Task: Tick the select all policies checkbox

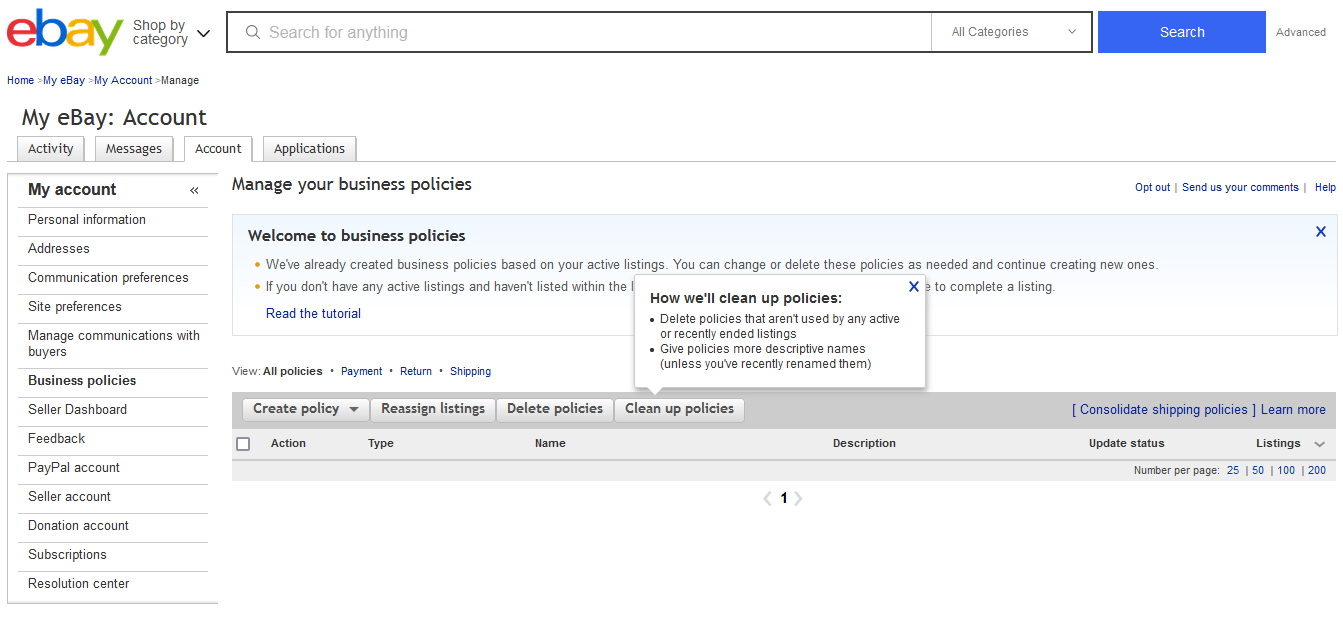Action: 243,444
